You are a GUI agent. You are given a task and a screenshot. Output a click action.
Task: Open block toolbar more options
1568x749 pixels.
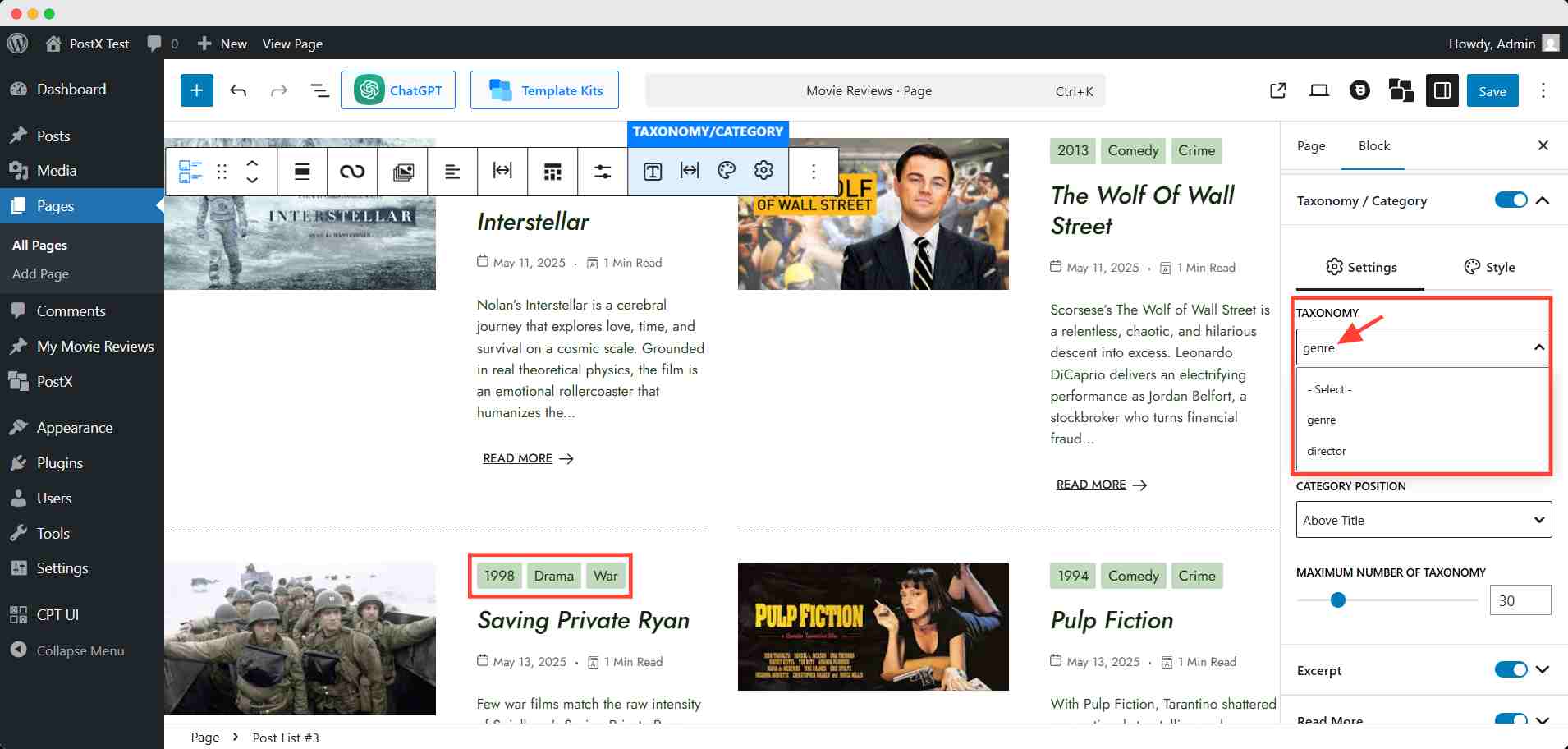point(814,171)
